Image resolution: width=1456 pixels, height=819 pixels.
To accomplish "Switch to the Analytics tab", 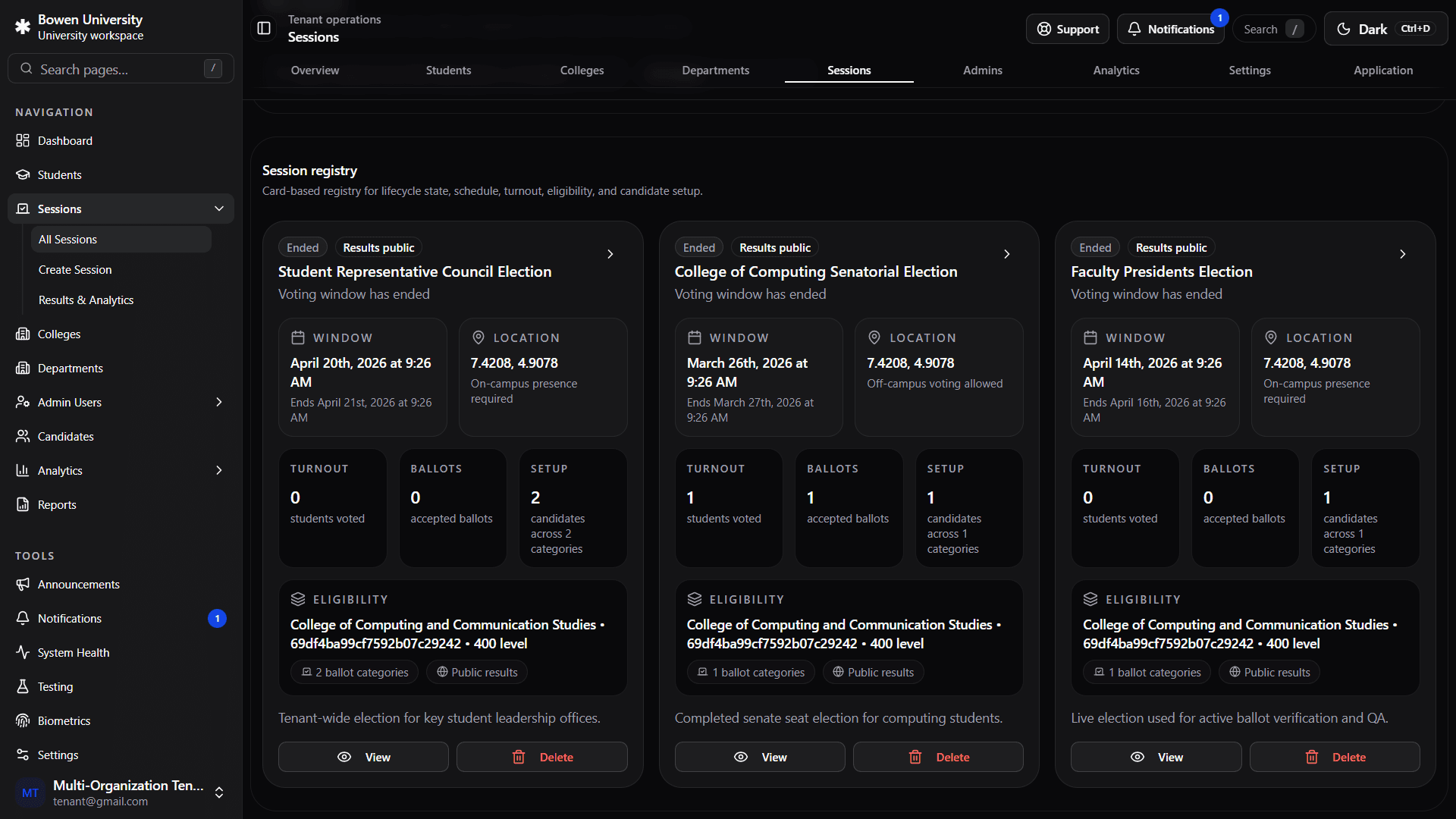I will tap(1116, 70).
